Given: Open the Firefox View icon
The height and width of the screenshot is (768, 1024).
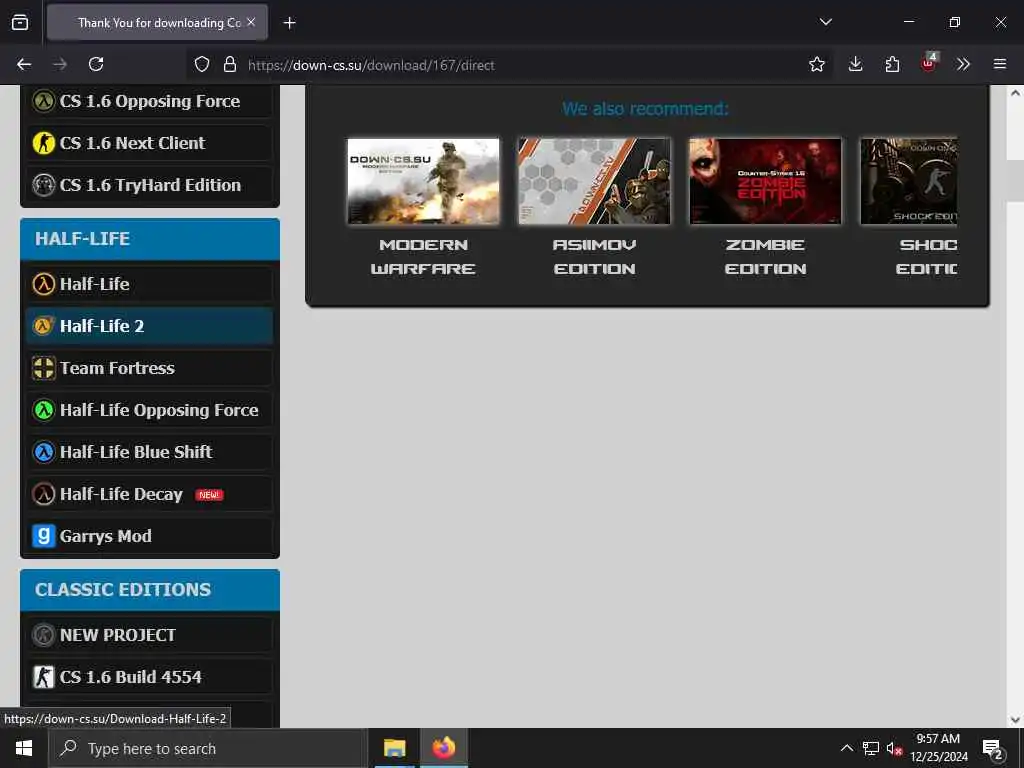Looking at the screenshot, I should (x=20, y=22).
